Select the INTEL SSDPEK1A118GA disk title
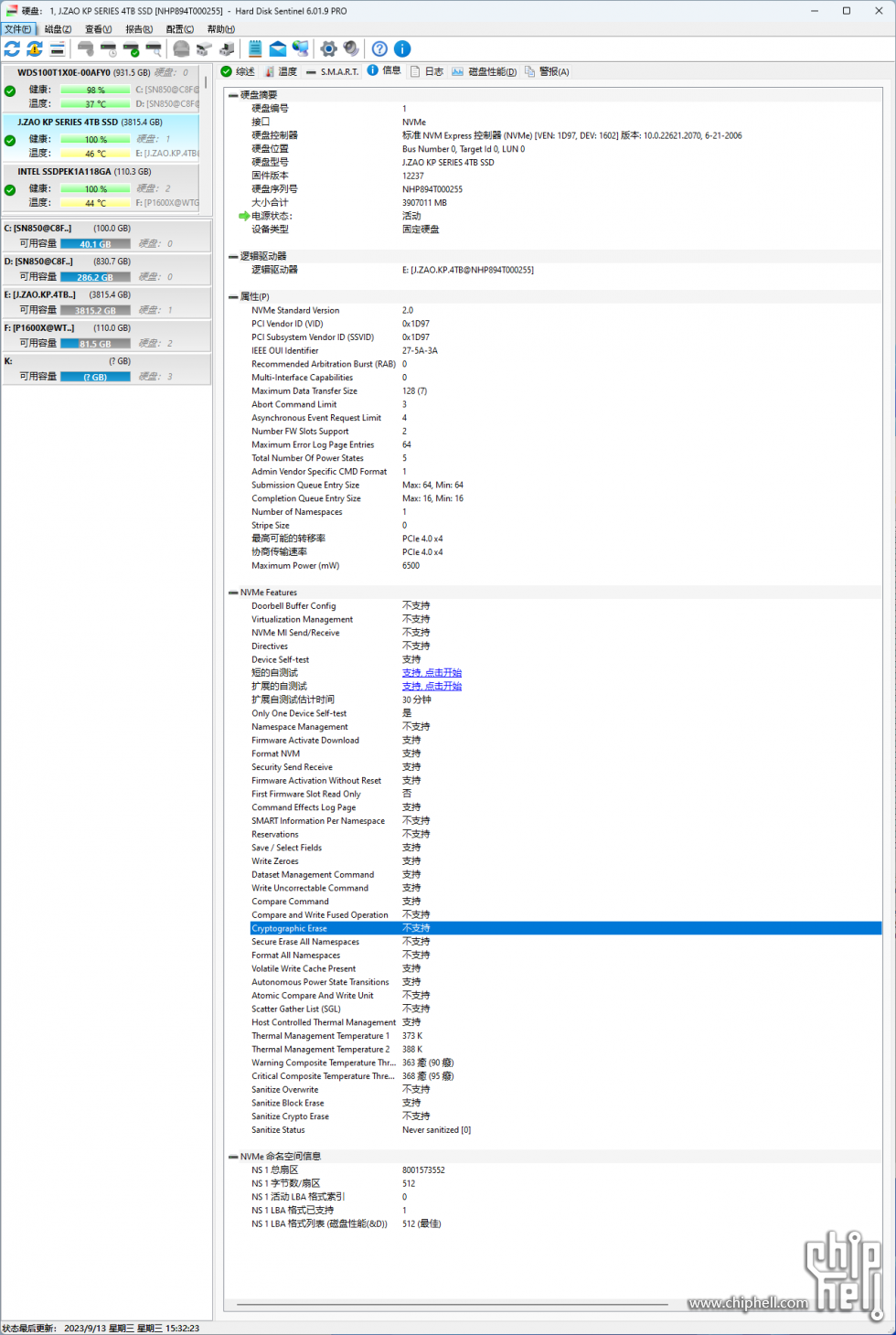The height and width of the screenshot is (1335, 896). click(x=64, y=172)
